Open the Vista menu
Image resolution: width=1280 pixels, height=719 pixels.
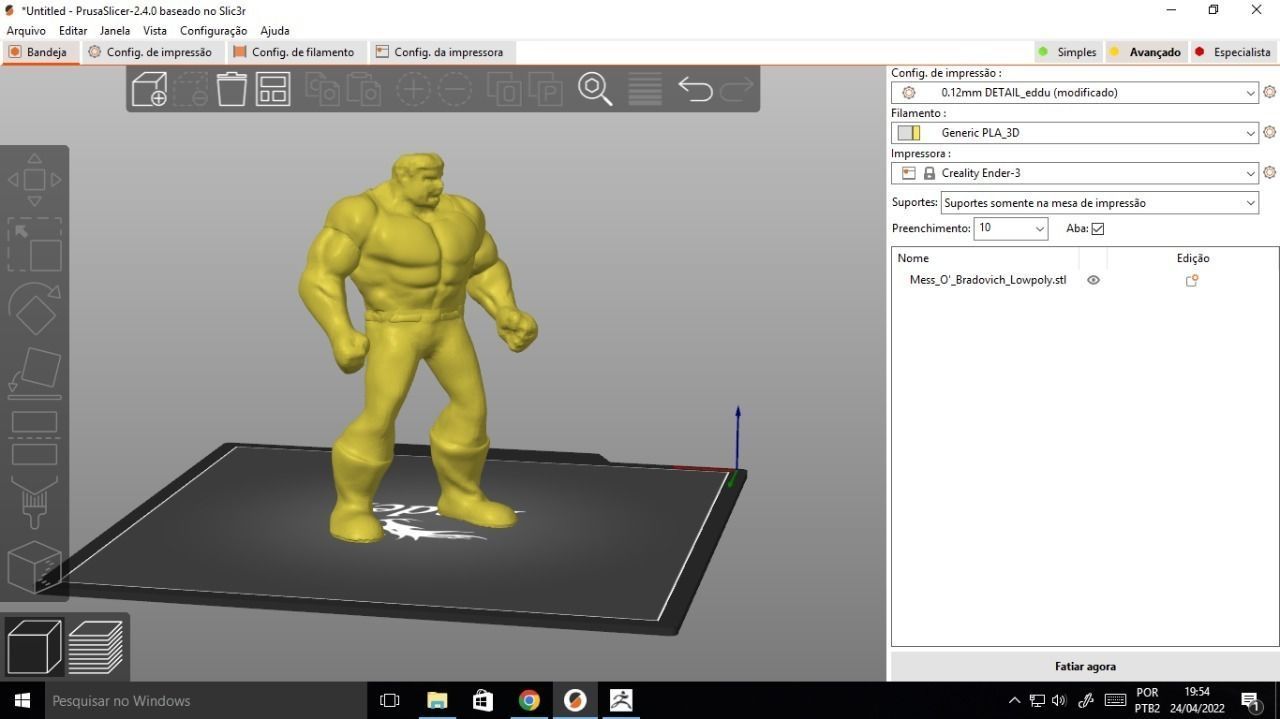(155, 31)
